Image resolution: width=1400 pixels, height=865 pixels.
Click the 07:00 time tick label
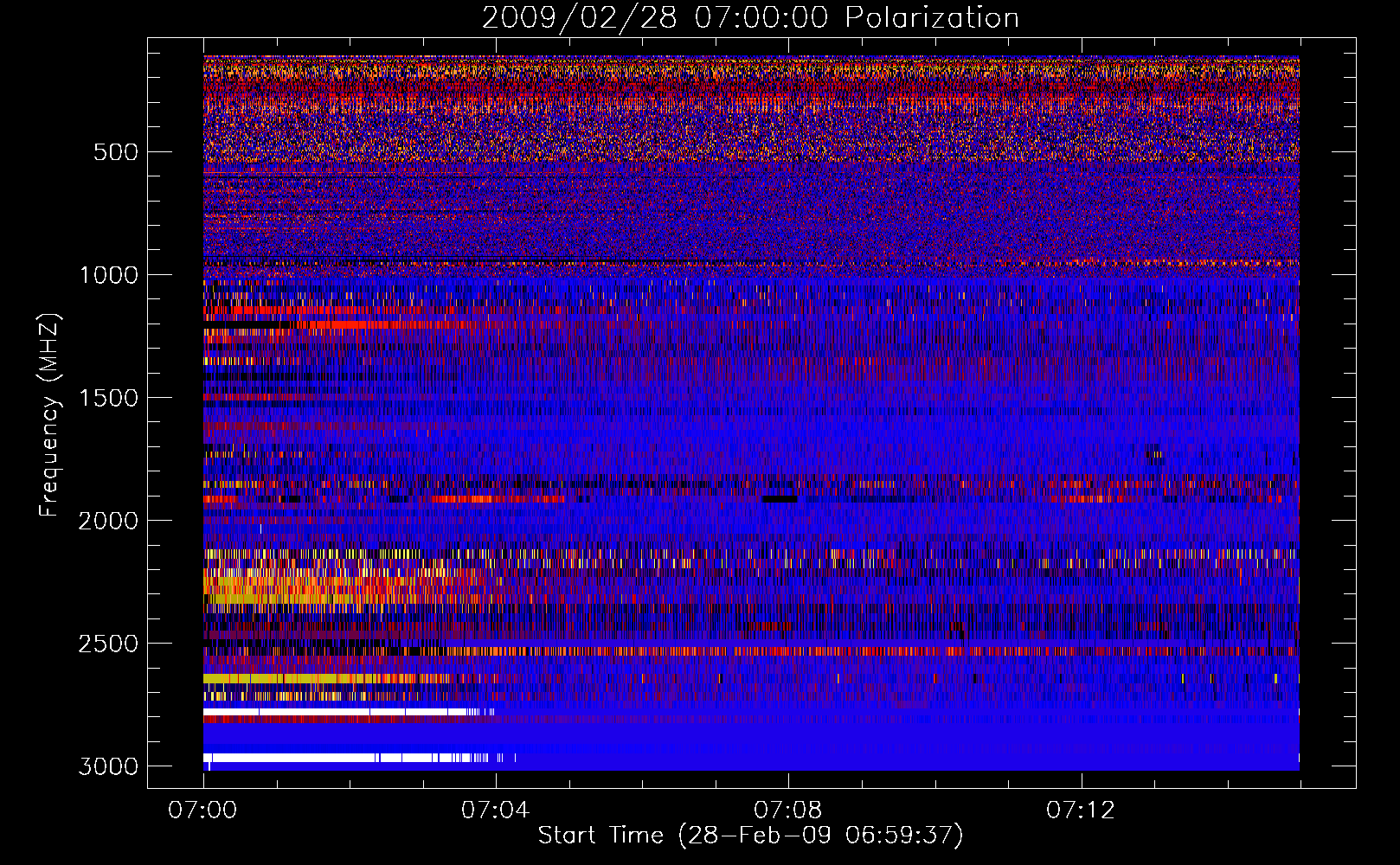click(x=203, y=811)
